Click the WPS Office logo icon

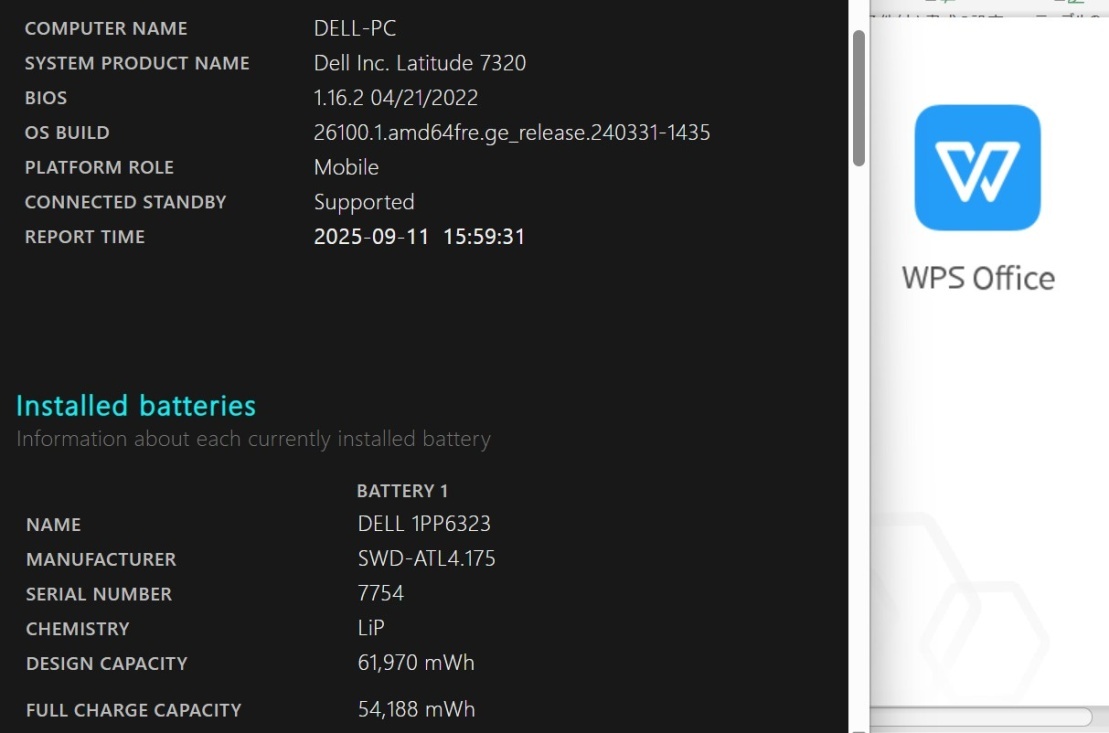point(977,168)
